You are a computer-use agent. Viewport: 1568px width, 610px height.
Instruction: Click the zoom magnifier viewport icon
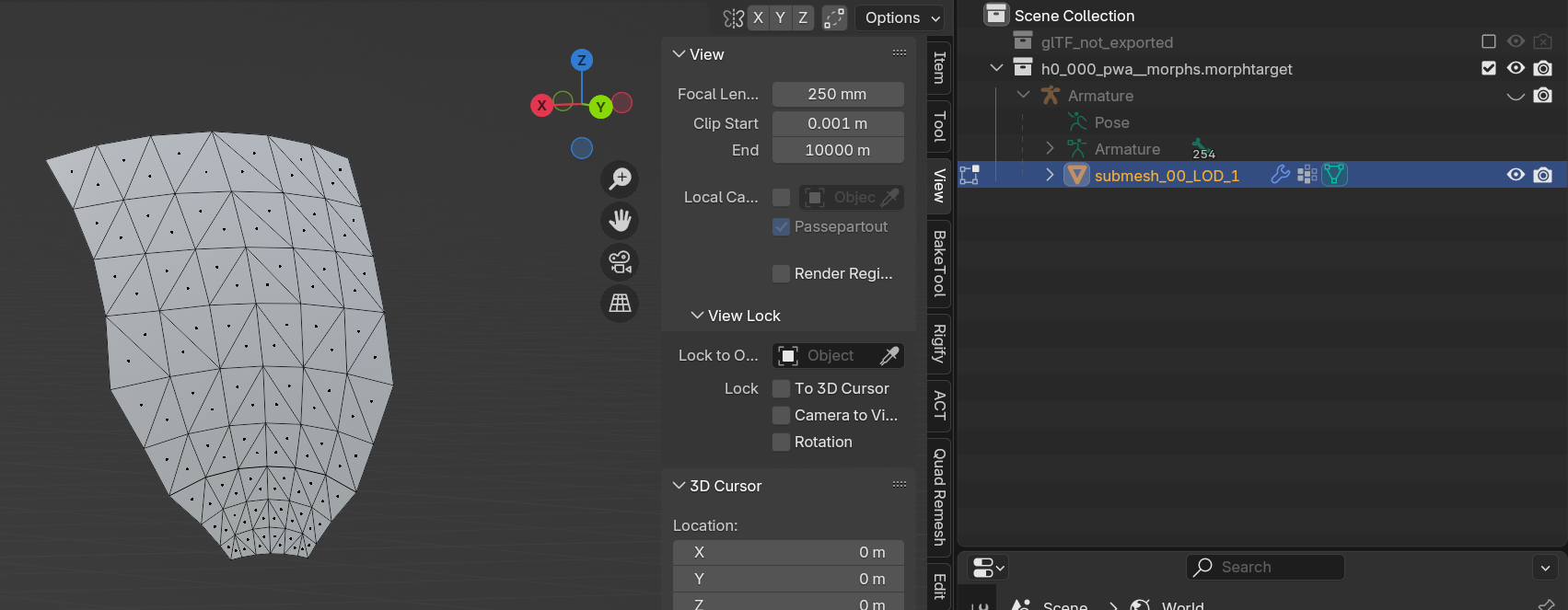click(620, 178)
